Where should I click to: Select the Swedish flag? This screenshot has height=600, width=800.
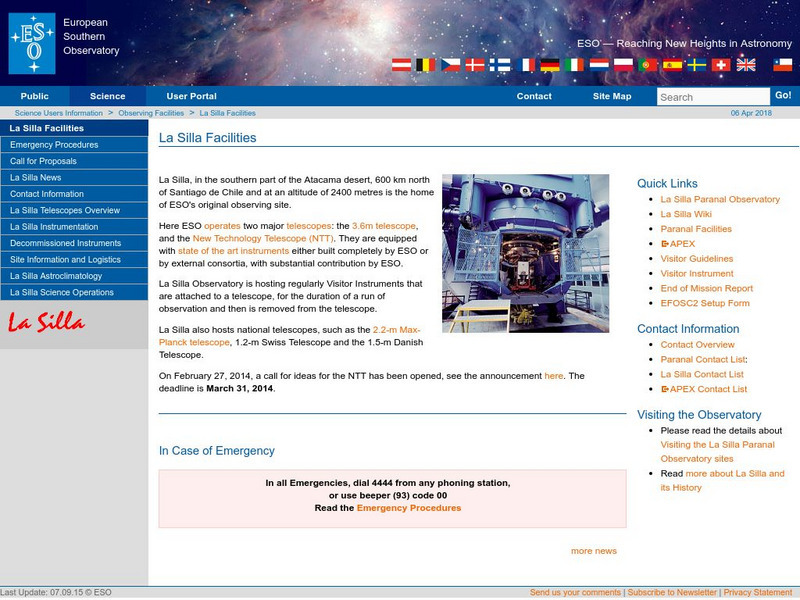click(697, 64)
